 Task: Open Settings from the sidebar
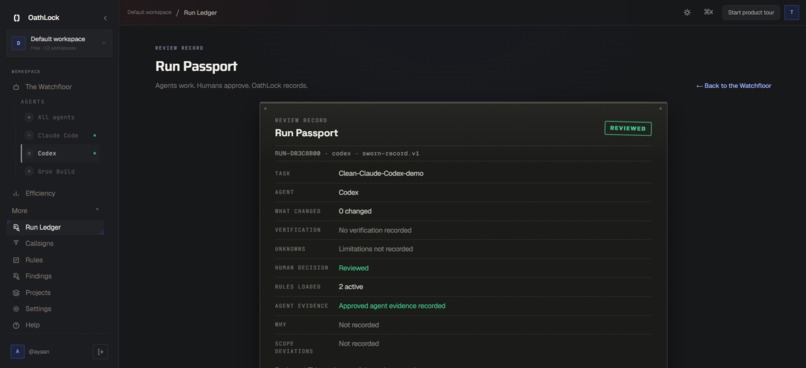pos(39,309)
